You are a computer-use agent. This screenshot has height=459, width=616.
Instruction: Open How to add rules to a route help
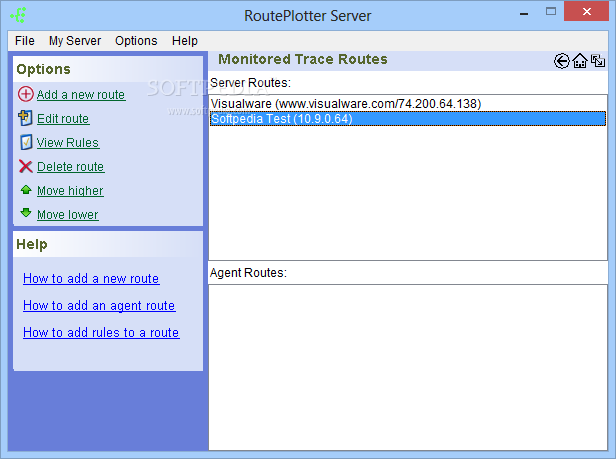pyautogui.click(x=101, y=333)
